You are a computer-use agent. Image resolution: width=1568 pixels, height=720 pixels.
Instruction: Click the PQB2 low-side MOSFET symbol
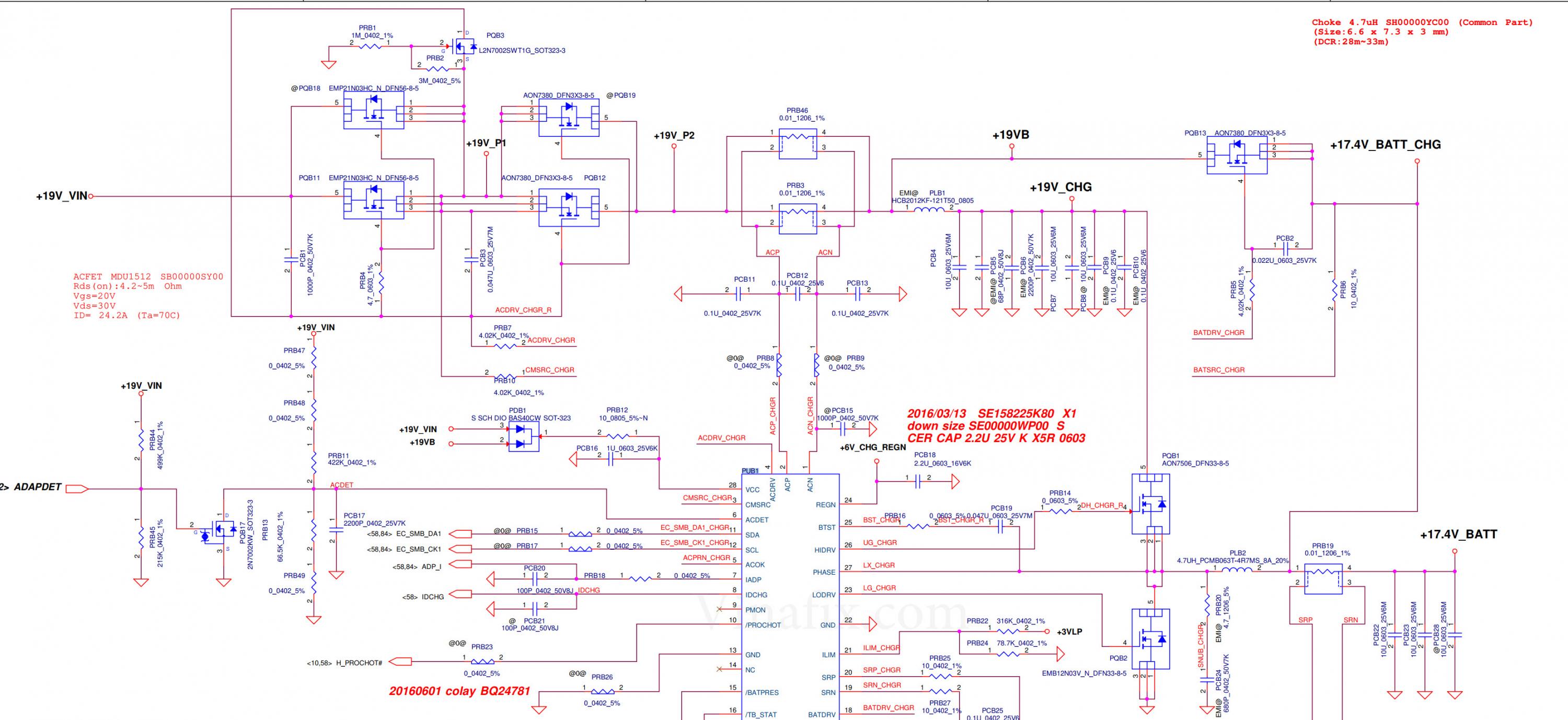[1150, 639]
